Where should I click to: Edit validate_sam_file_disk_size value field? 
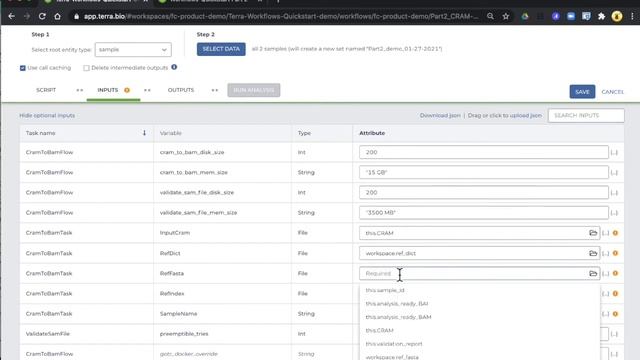click(x=484, y=192)
